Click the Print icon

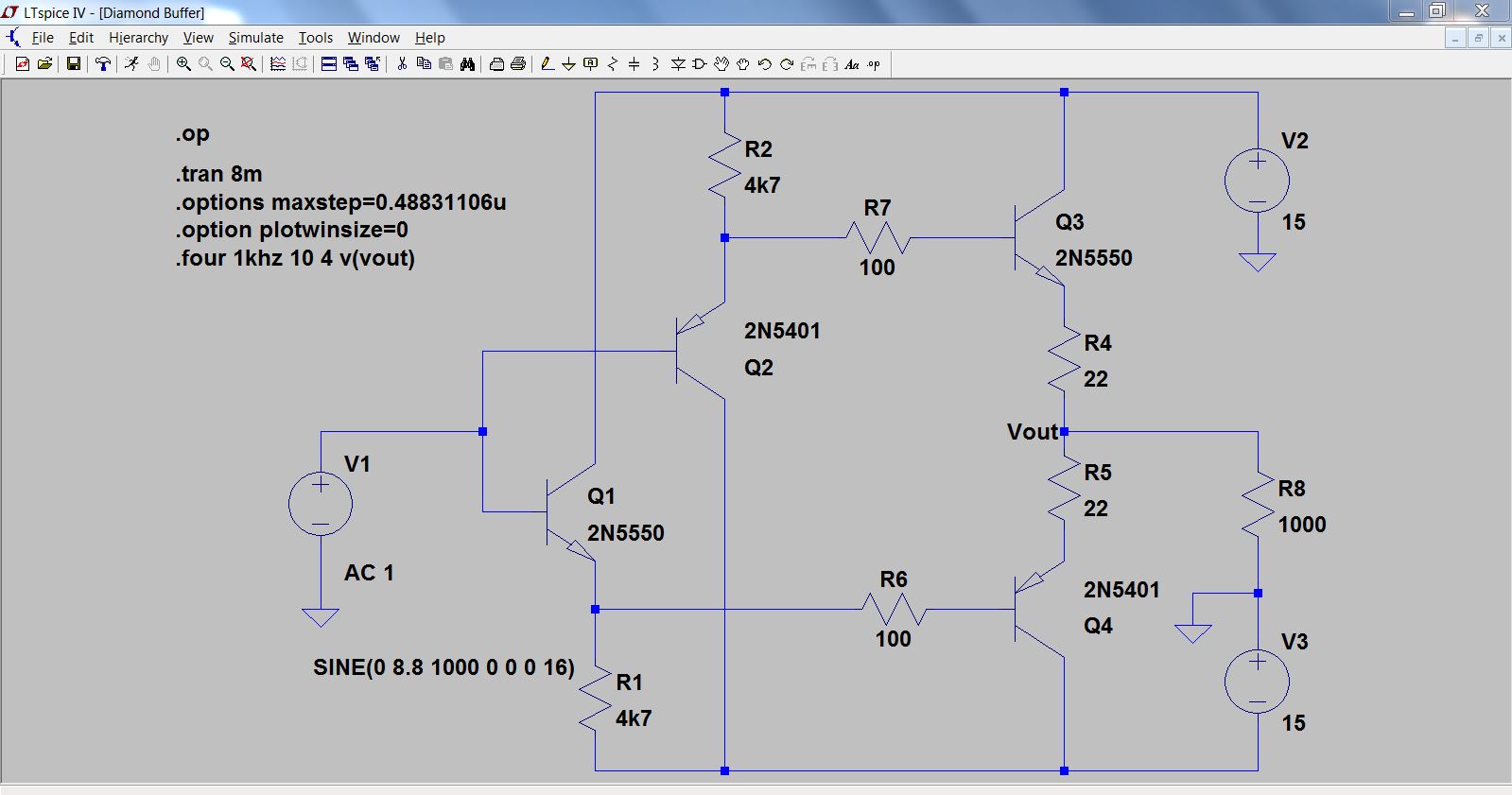518,64
